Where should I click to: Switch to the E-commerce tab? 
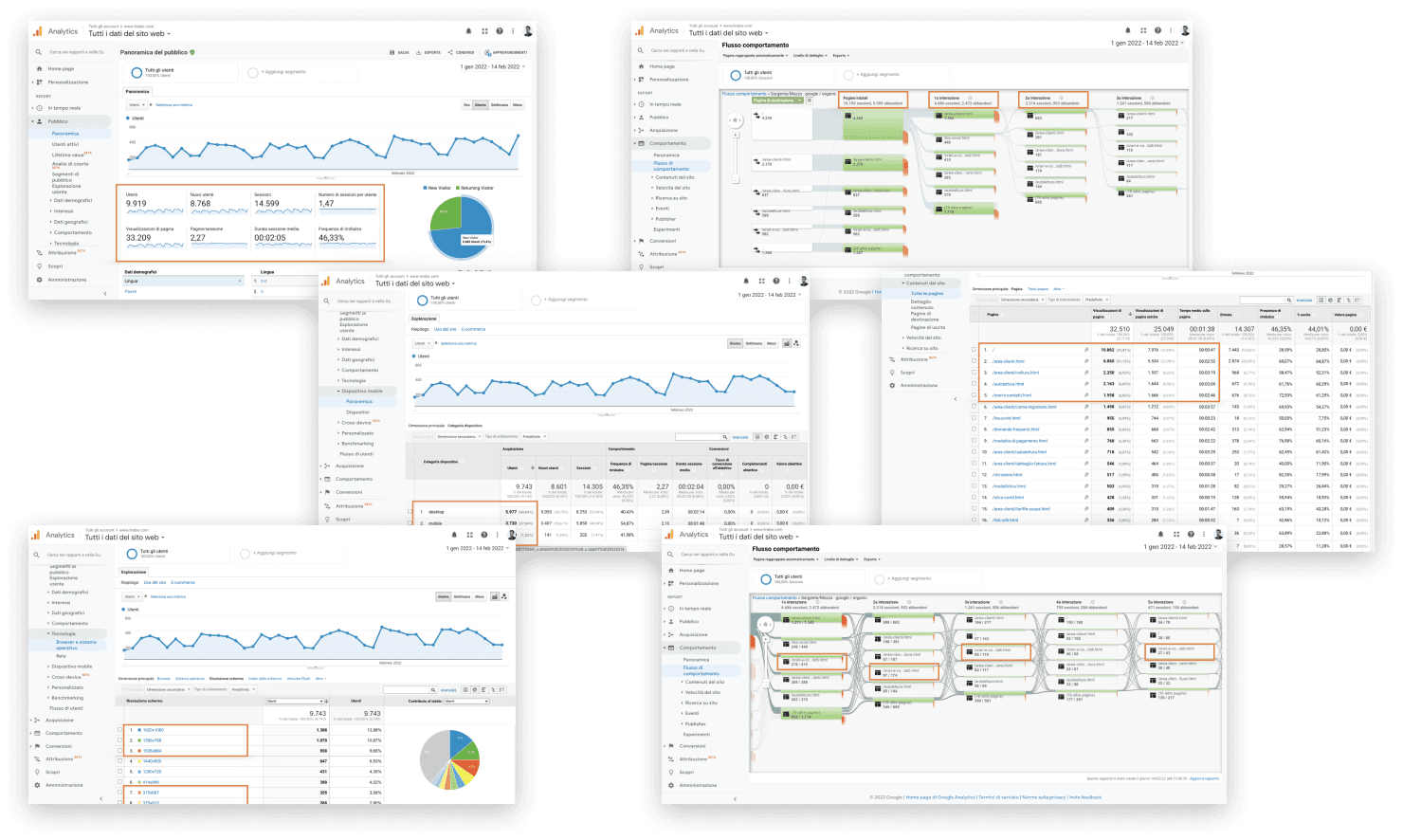tap(473, 329)
